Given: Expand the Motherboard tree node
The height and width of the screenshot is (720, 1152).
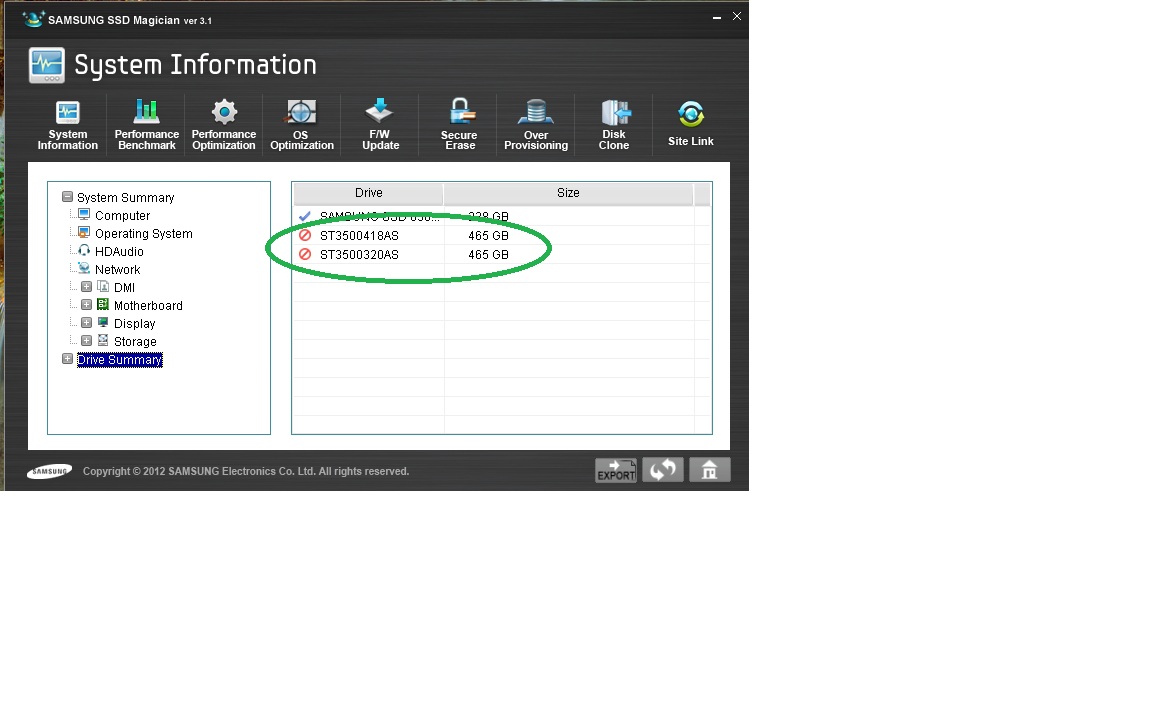Looking at the screenshot, I should pos(86,305).
